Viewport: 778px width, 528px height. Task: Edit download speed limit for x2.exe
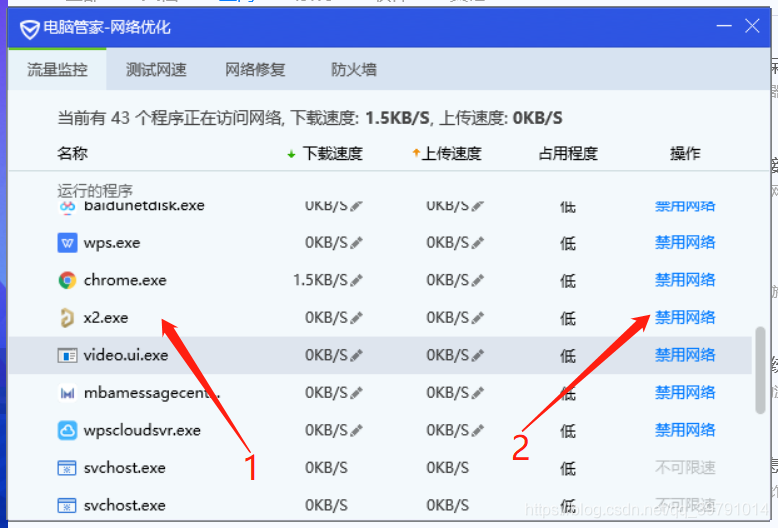[357, 318]
